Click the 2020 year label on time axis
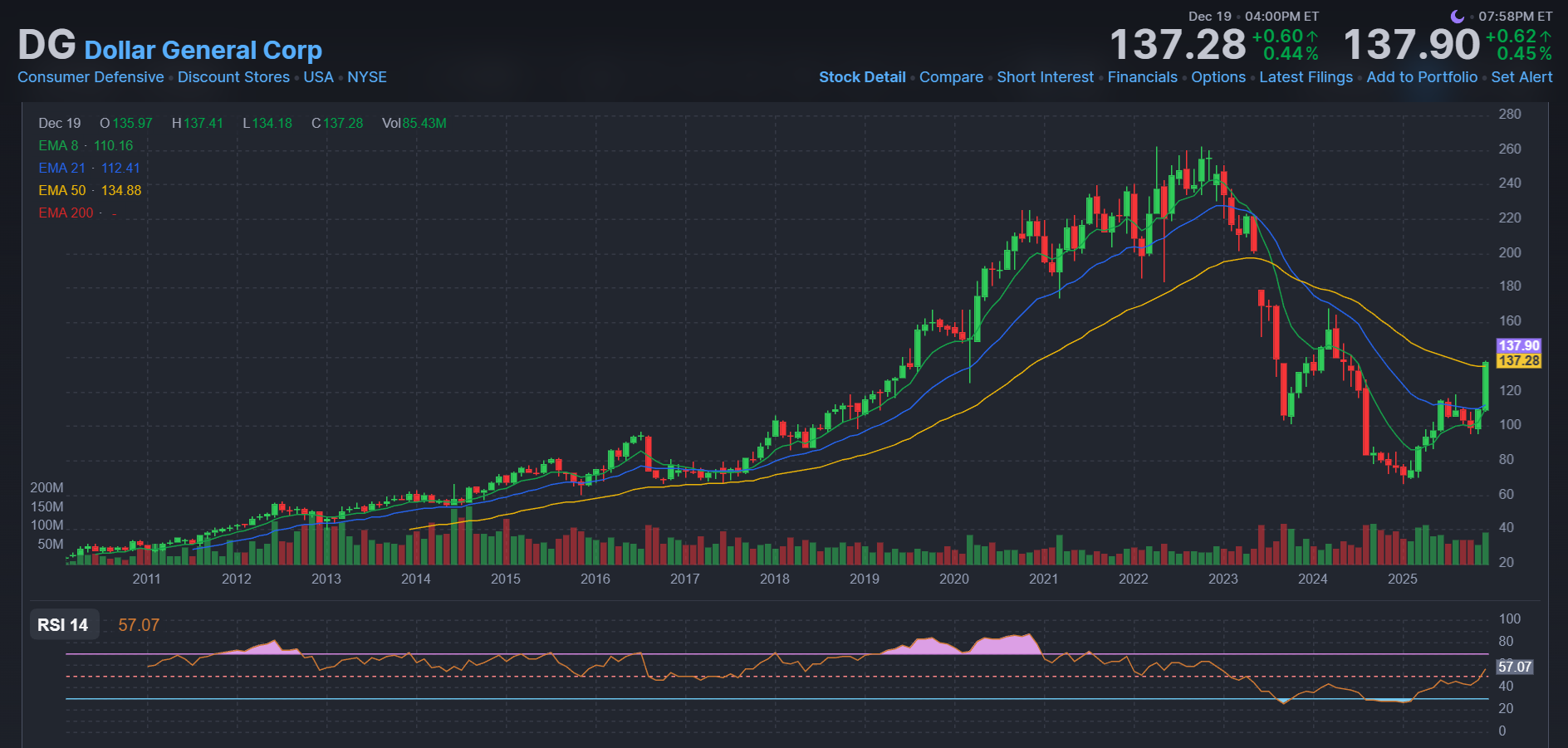 point(953,579)
